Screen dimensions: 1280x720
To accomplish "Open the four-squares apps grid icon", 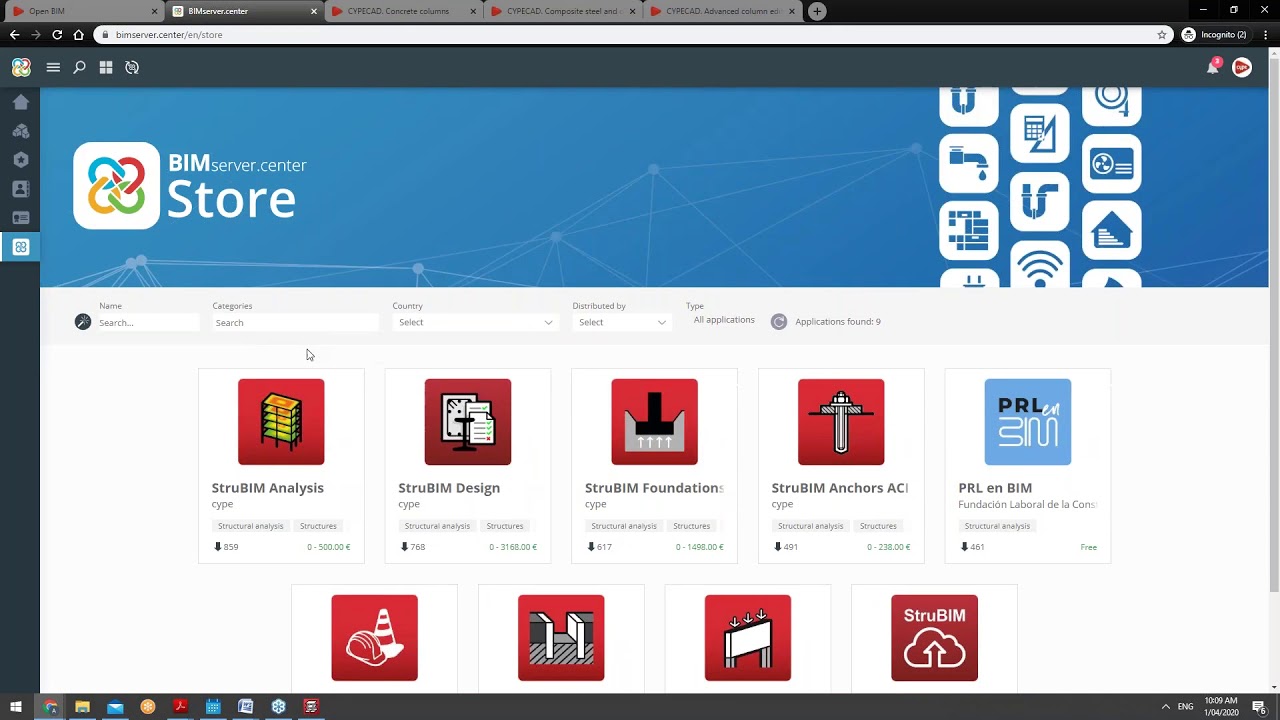I will [106, 67].
